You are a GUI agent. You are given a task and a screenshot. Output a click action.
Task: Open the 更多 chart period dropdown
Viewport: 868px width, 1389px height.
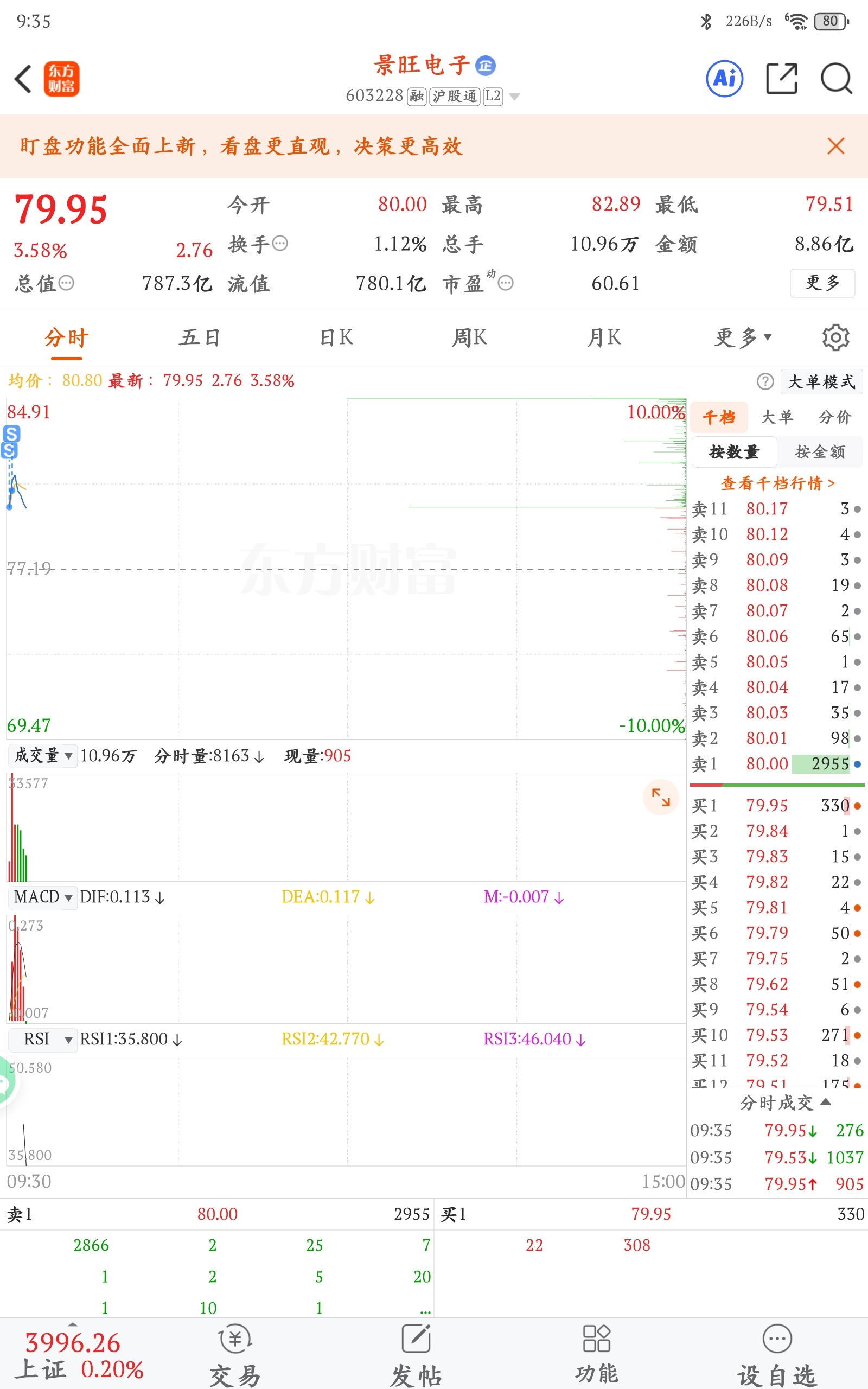[743, 337]
